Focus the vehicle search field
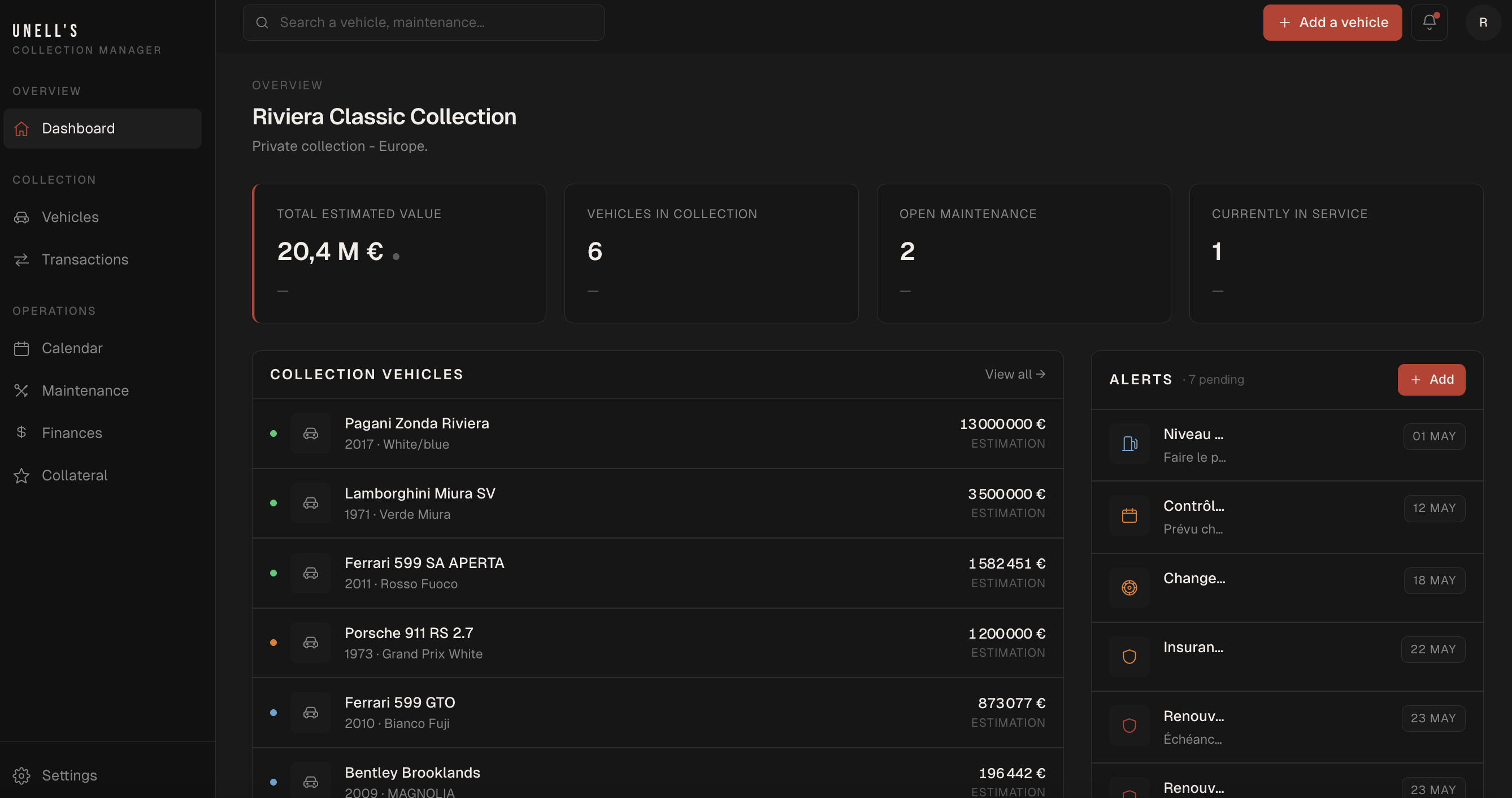 click(423, 22)
